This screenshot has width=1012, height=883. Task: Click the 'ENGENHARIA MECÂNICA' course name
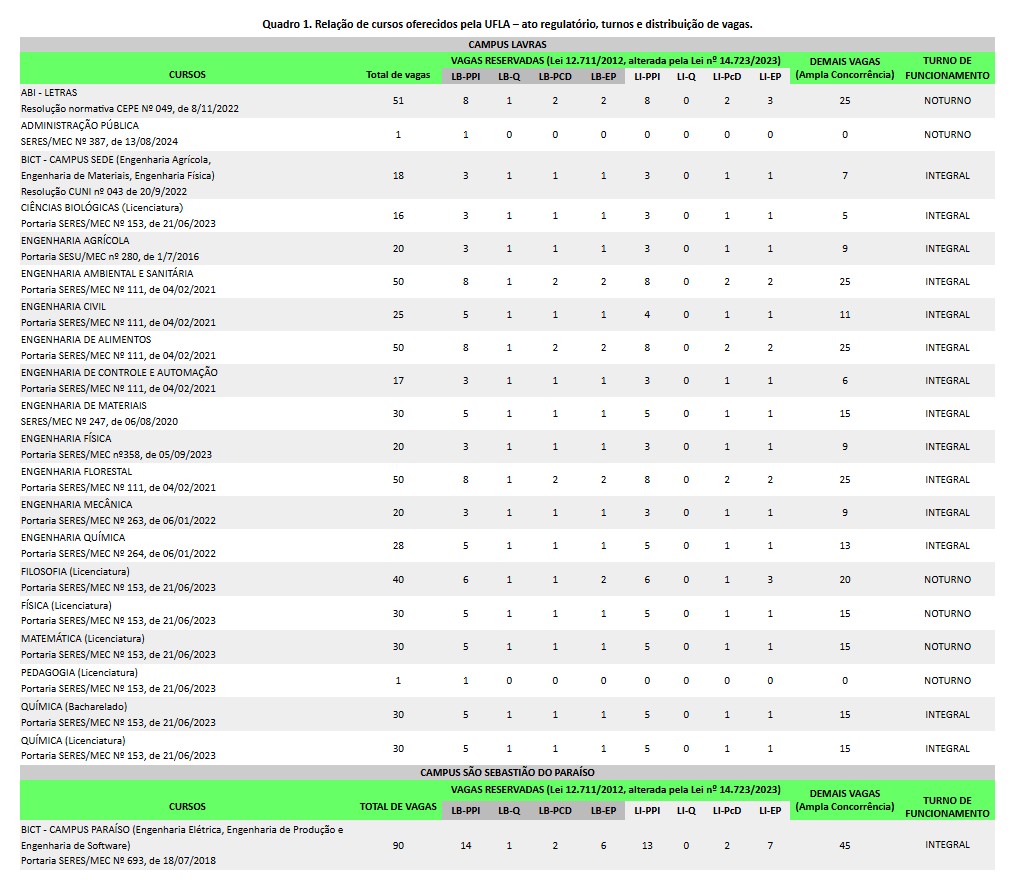[77, 505]
